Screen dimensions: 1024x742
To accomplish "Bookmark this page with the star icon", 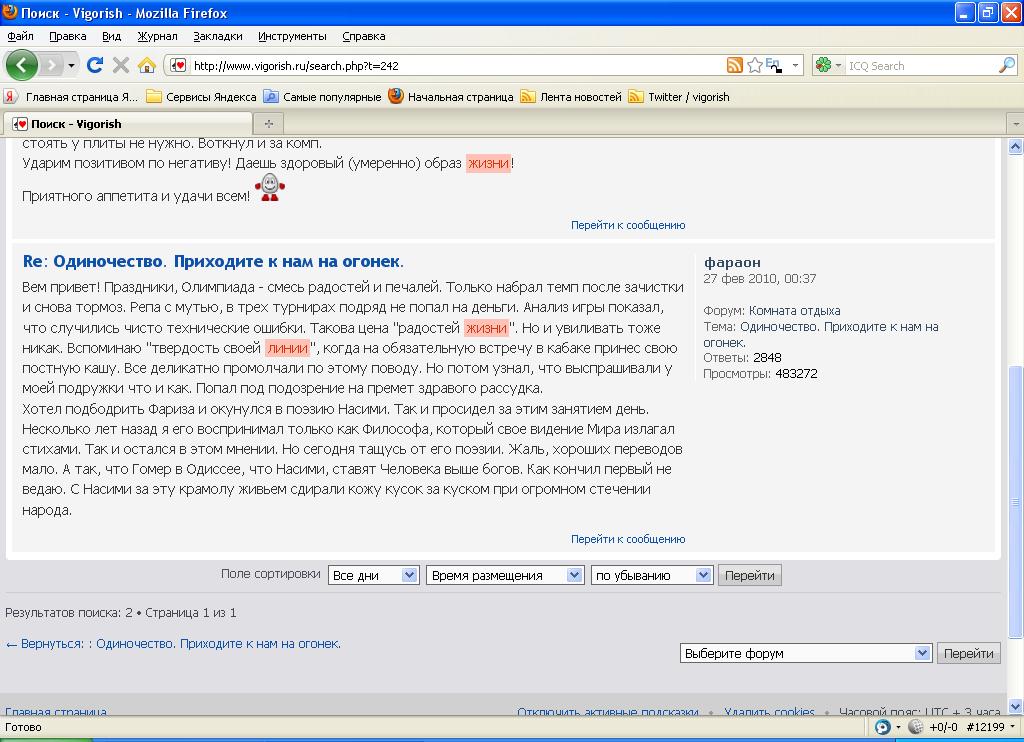I will coord(755,65).
